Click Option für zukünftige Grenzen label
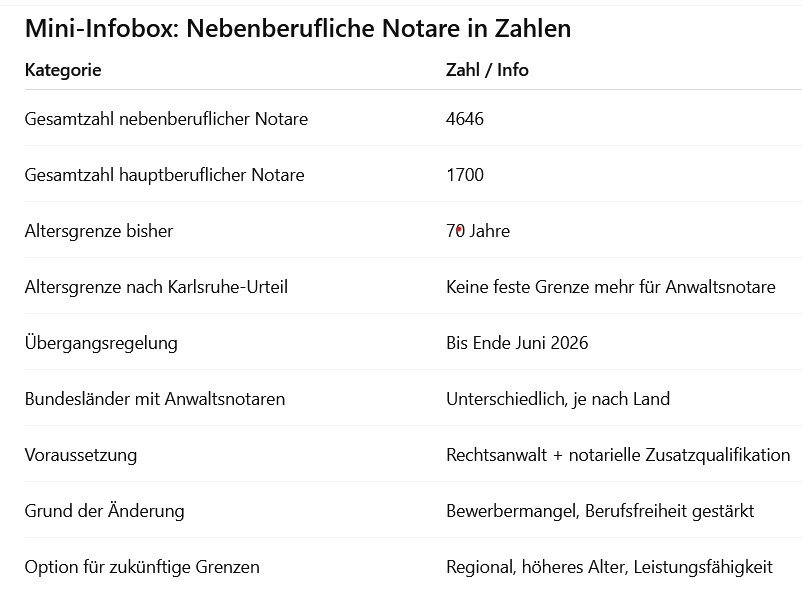Screen dimensions: 802x593 (142, 567)
